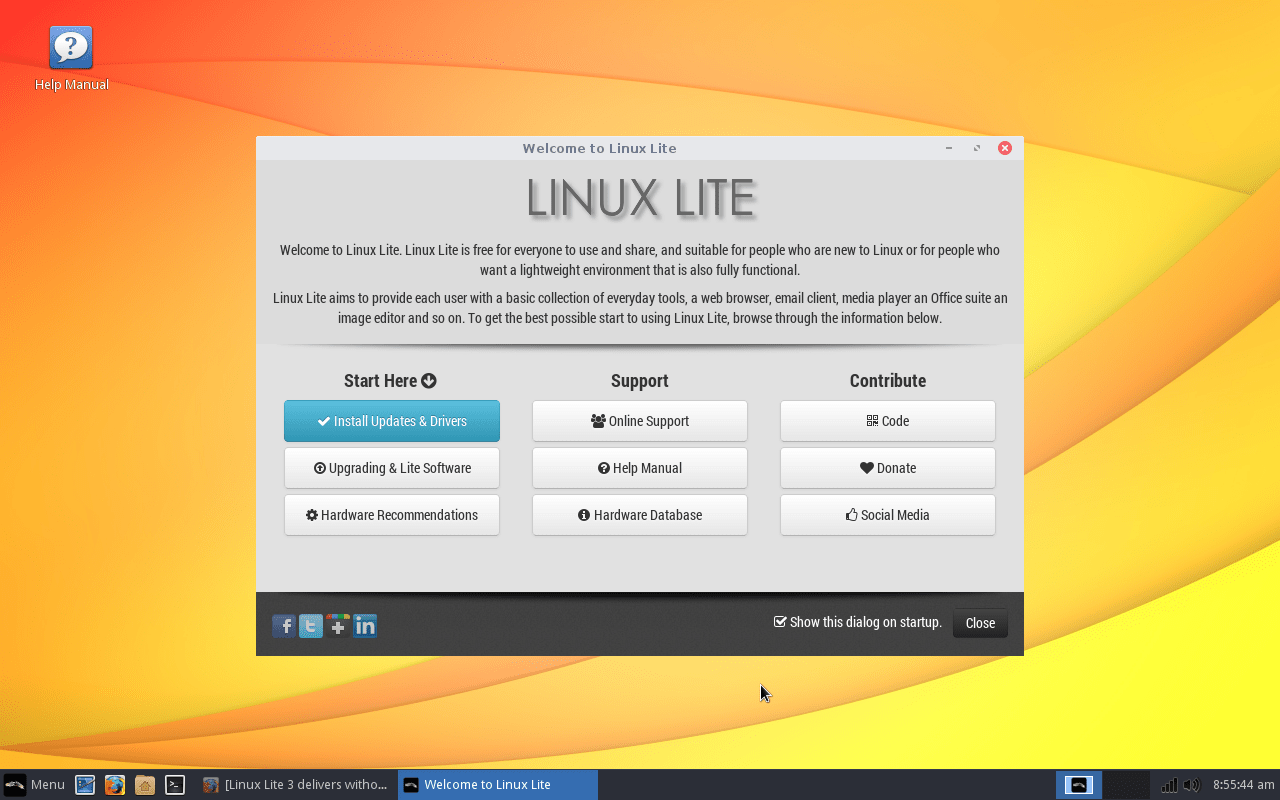Viewport: 1280px width, 800px height.
Task: Open Online Support
Action: (x=640, y=421)
